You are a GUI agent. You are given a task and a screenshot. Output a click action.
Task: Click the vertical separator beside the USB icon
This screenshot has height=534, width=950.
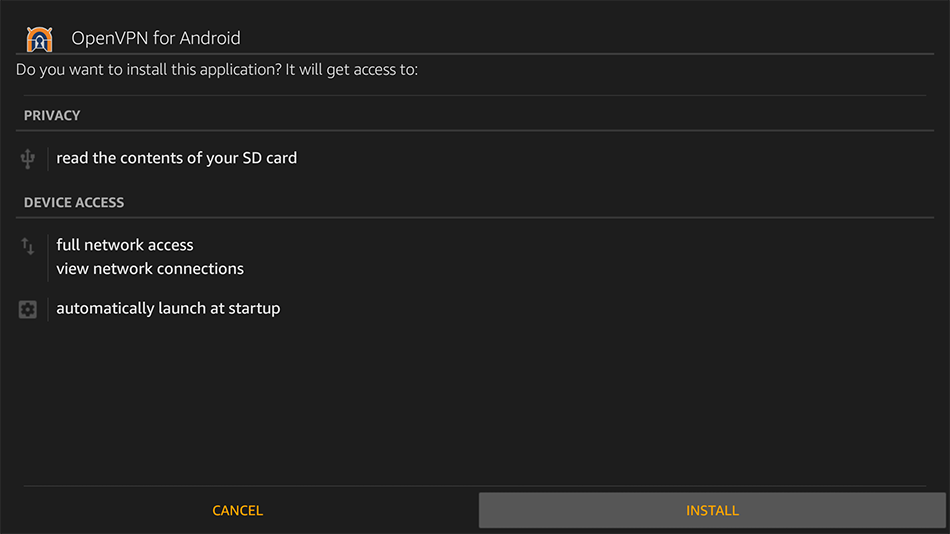tap(48, 158)
